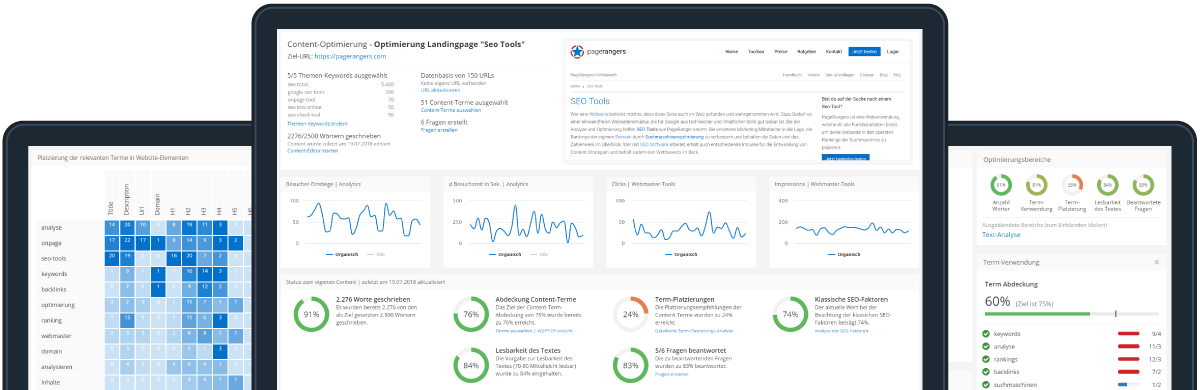
Task: Open the Ratgeber menu item
Action: coord(807,51)
